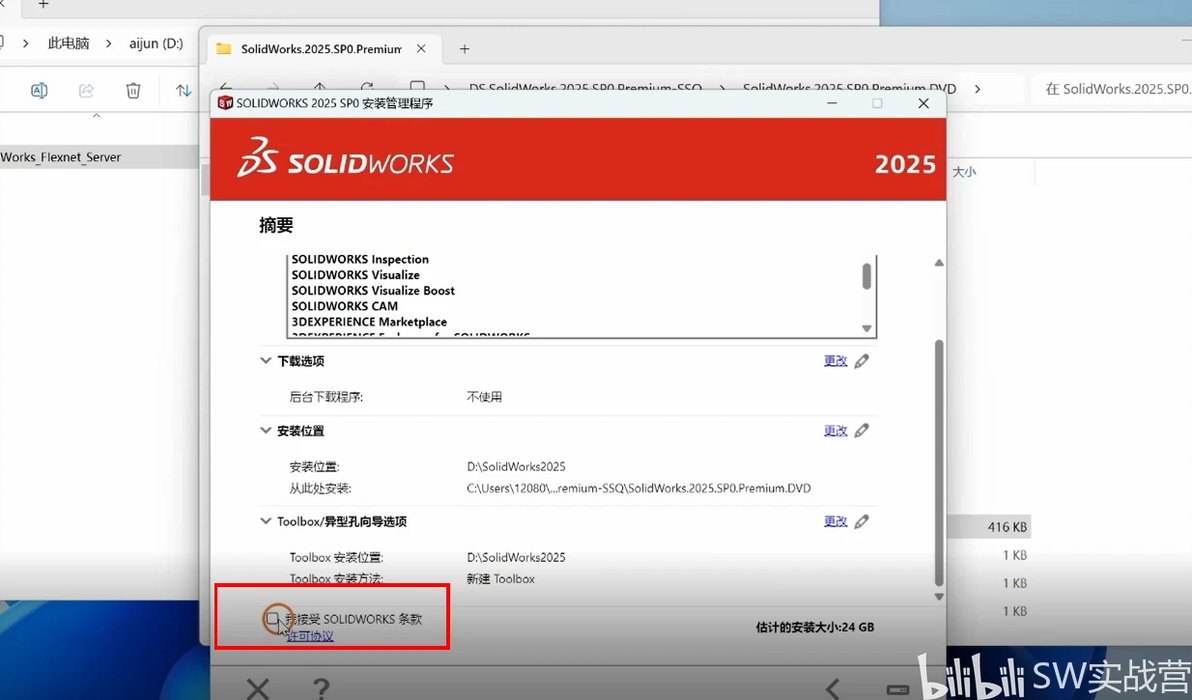Click the 大小 column header in Explorer
1192x700 pixels.
[964, 172]
